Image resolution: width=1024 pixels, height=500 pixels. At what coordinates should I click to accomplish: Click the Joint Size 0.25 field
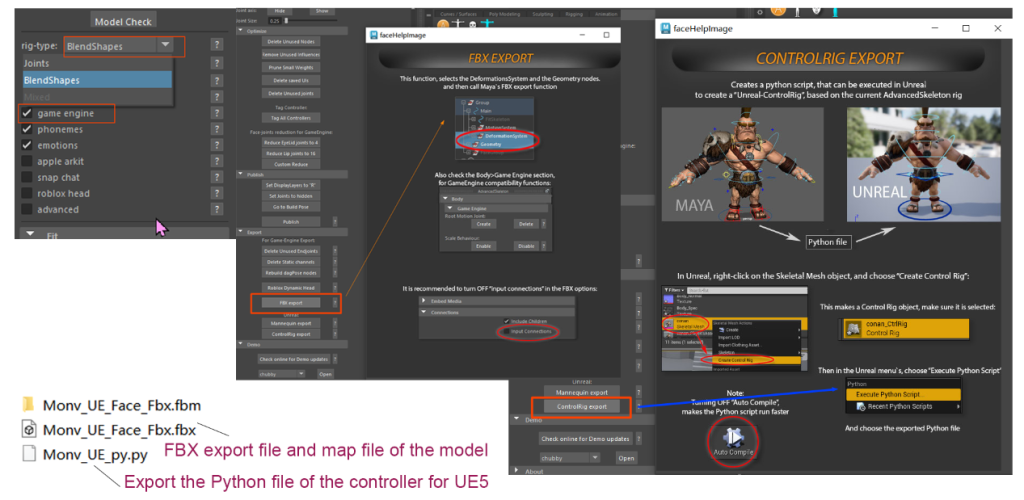(x=276, y=21)
